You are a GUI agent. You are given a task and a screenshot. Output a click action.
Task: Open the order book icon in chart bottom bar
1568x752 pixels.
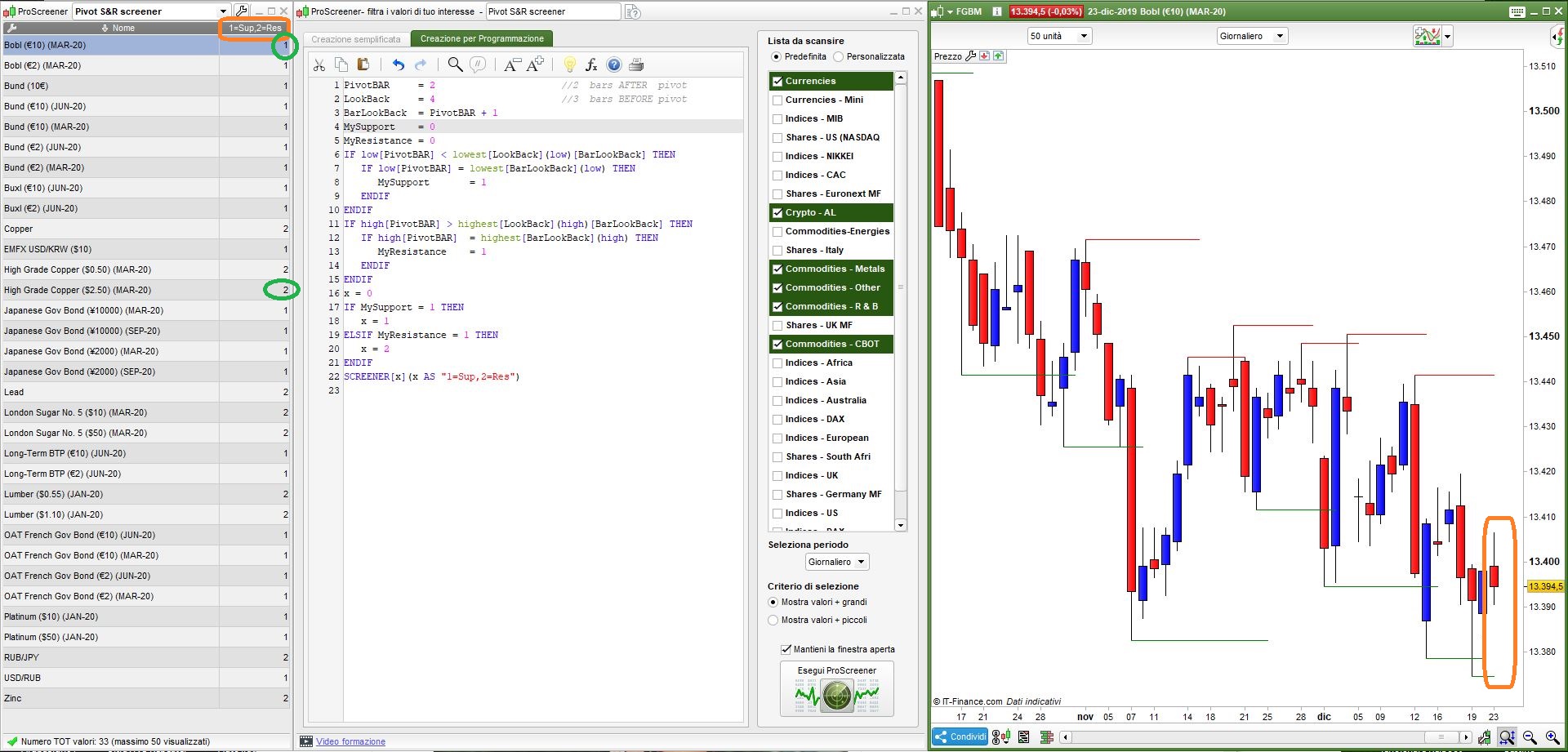click(x=1047, y=737)
